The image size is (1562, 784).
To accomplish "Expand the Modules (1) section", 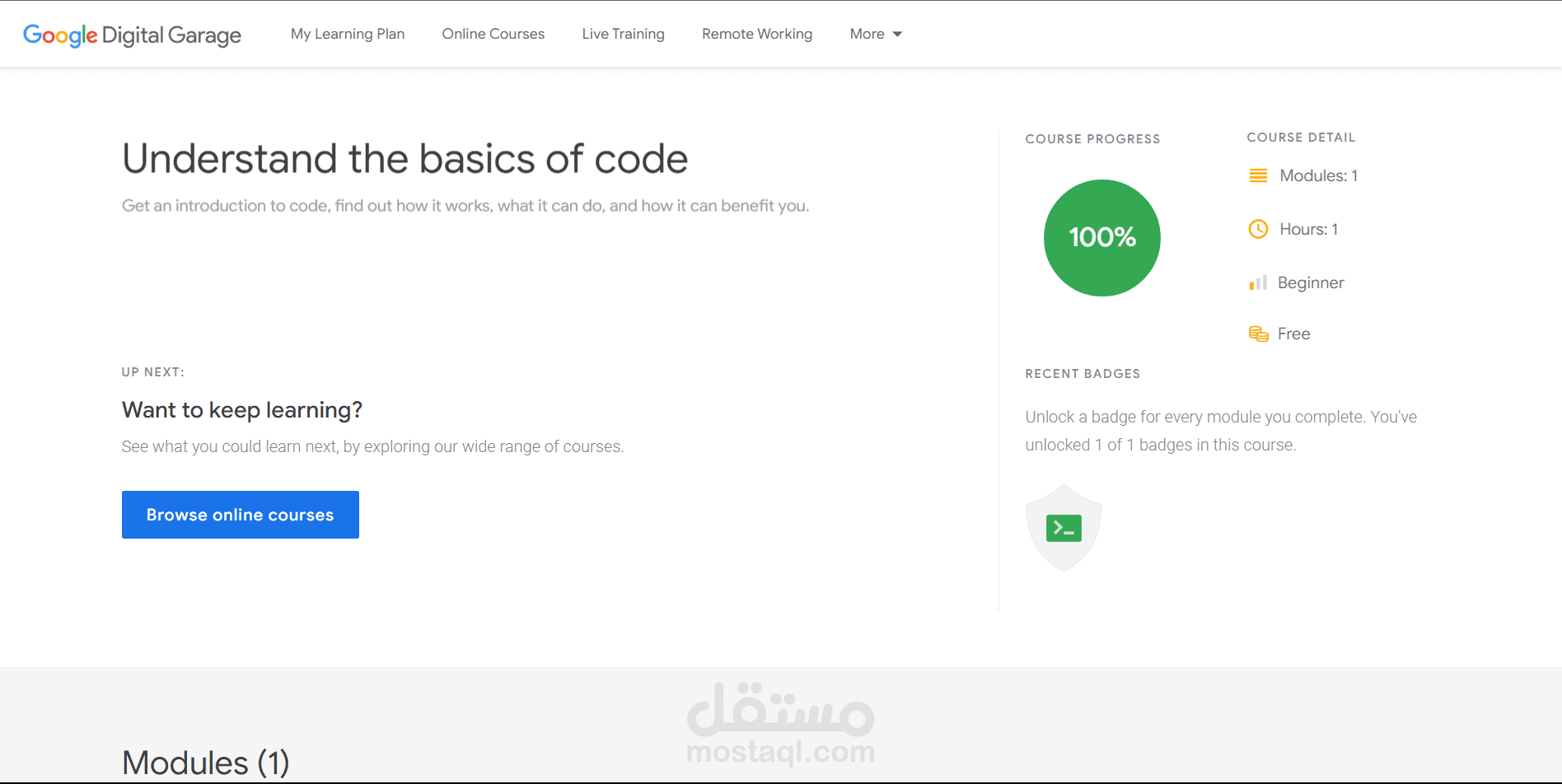I will pyautogui.click(x=205, y=762).
